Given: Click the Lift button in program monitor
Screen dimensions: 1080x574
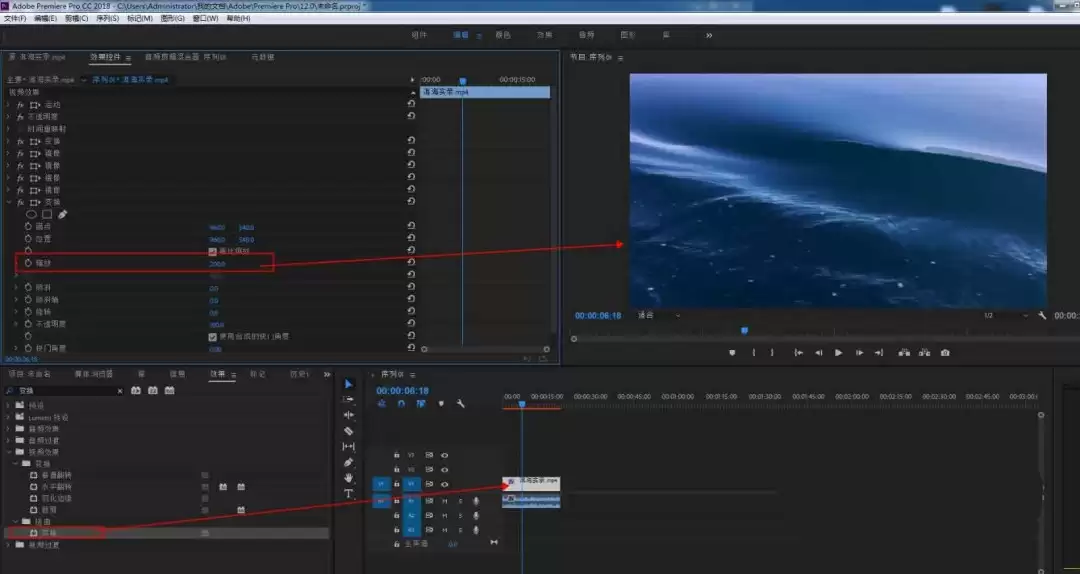Looking at the screenshot, I should click(904, 352).
